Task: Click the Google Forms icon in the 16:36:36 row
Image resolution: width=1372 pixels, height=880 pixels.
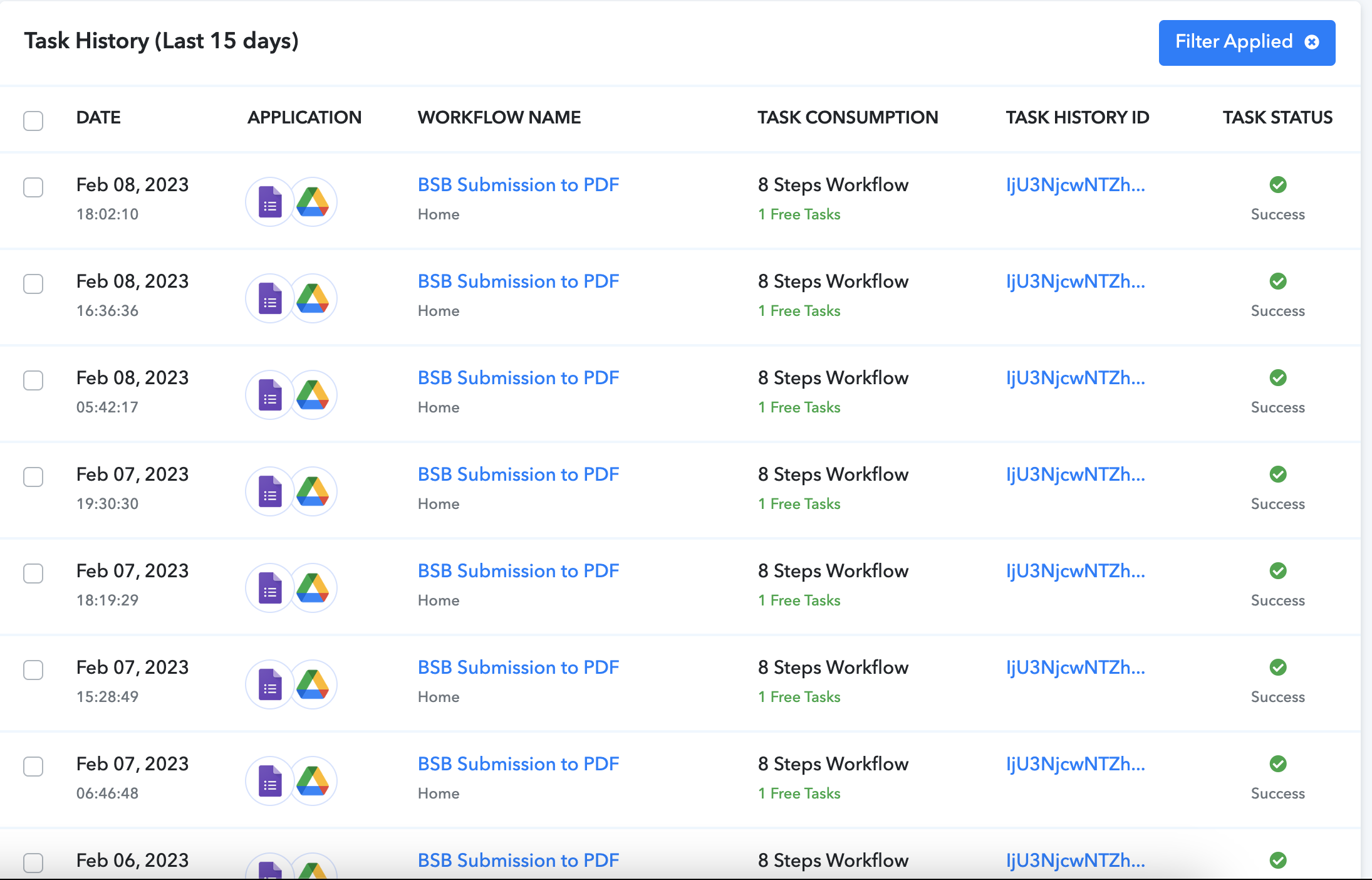Action: [x=270, y=298]
